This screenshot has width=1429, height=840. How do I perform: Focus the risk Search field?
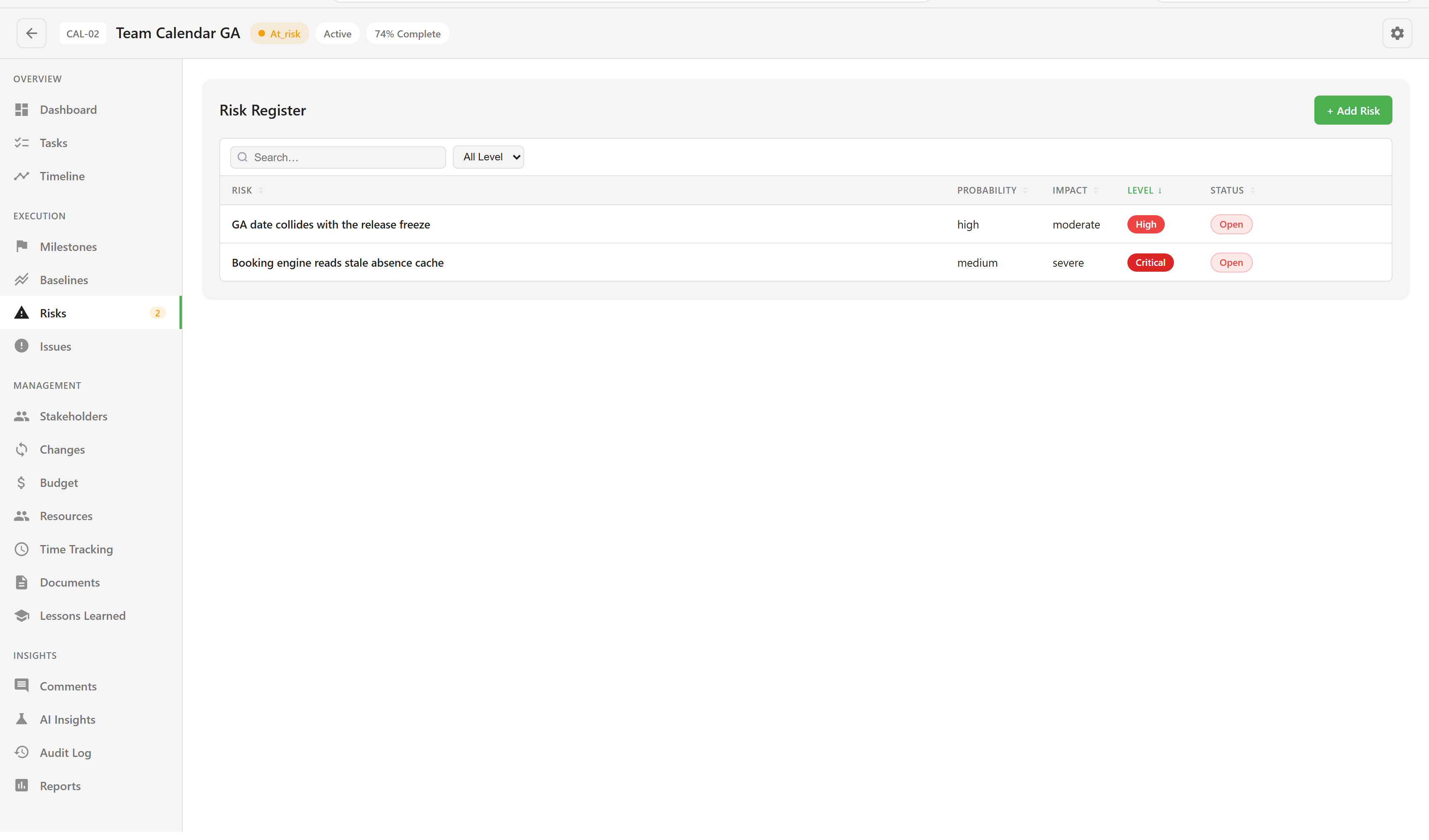(x=338, y=158)
